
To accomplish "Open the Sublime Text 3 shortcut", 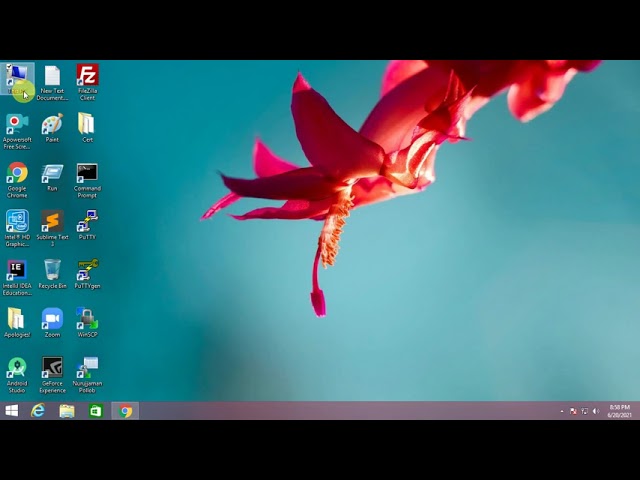I will point(52,229).
